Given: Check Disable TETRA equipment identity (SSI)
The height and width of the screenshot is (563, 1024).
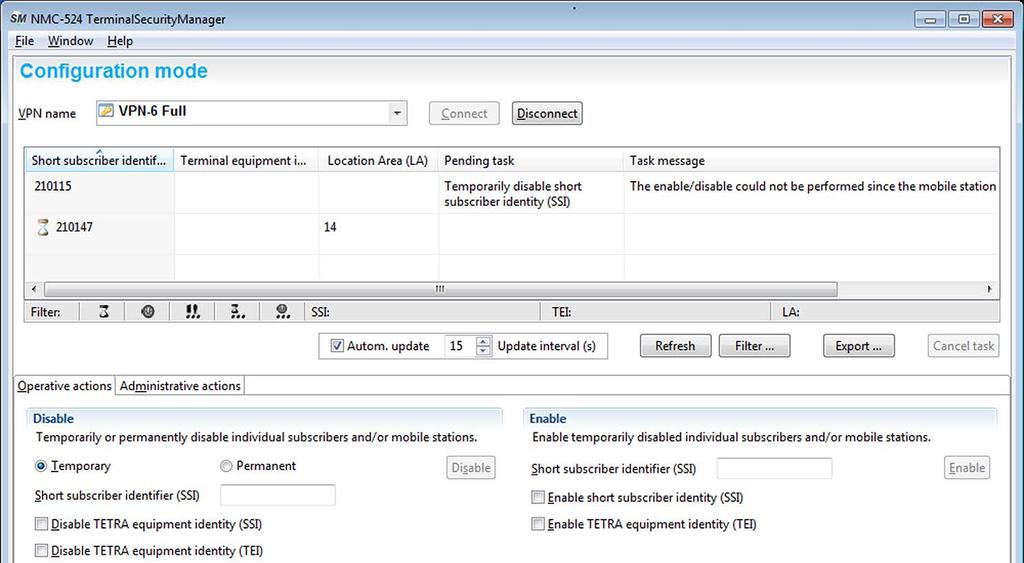Looking at the screenshot, I should coord(41,524).
